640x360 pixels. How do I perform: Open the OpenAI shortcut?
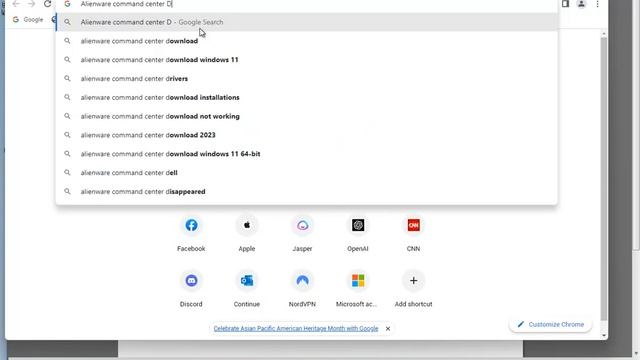(358, 234)
